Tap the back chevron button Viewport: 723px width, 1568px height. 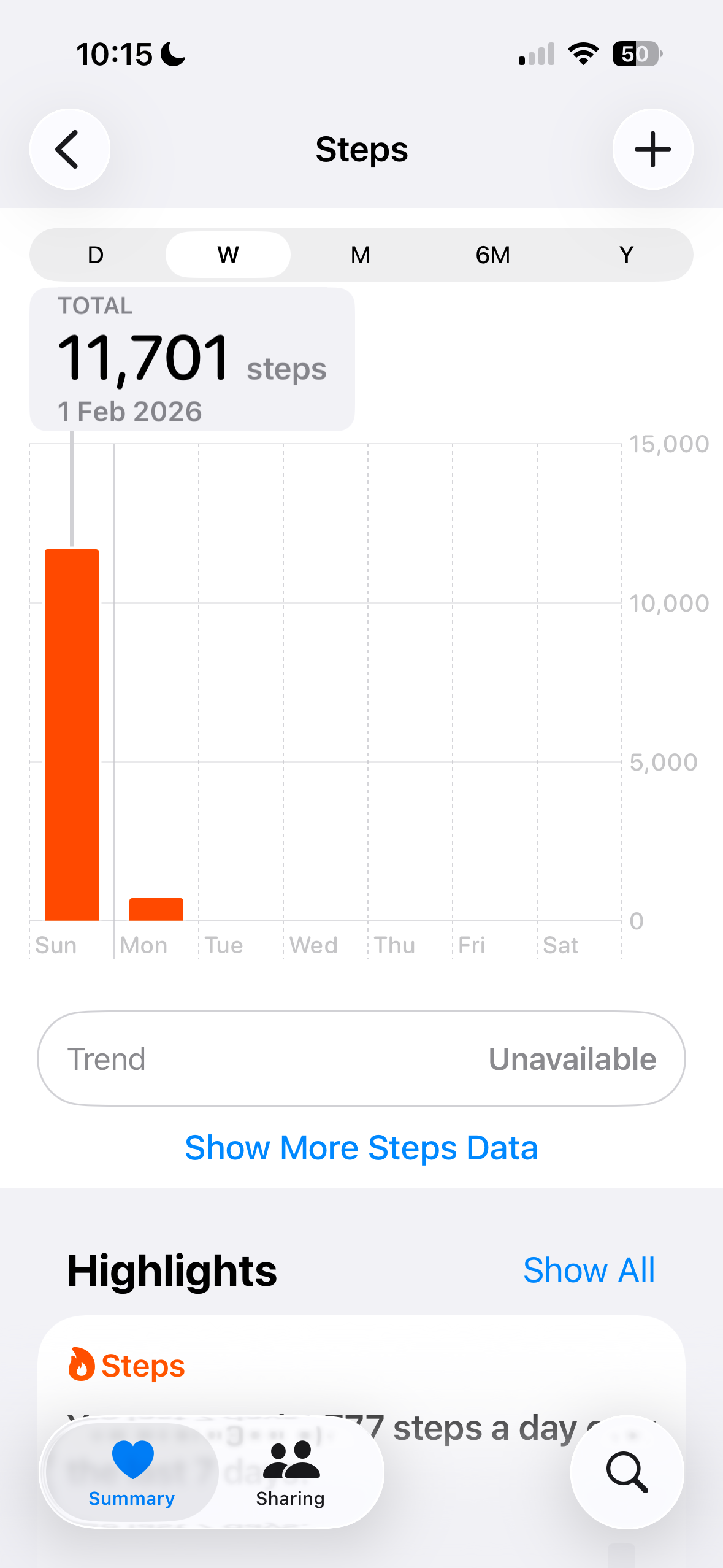click(69, 149)
